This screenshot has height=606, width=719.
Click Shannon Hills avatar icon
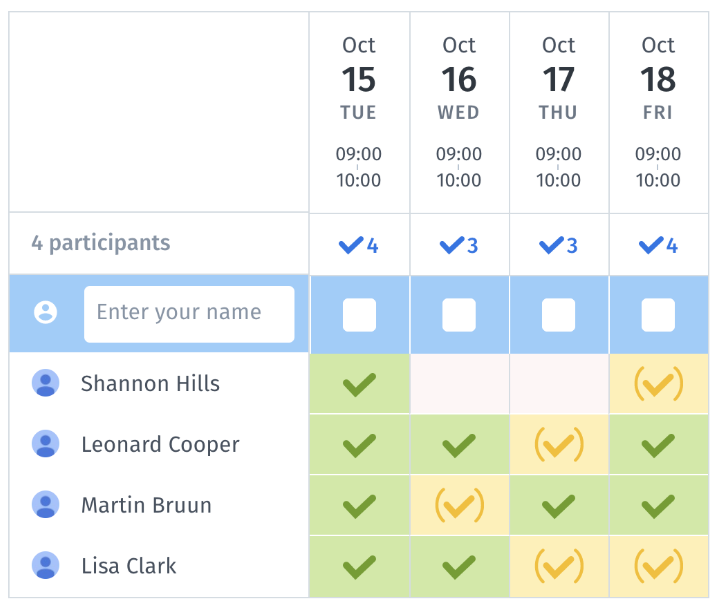(x=45, y=383)
